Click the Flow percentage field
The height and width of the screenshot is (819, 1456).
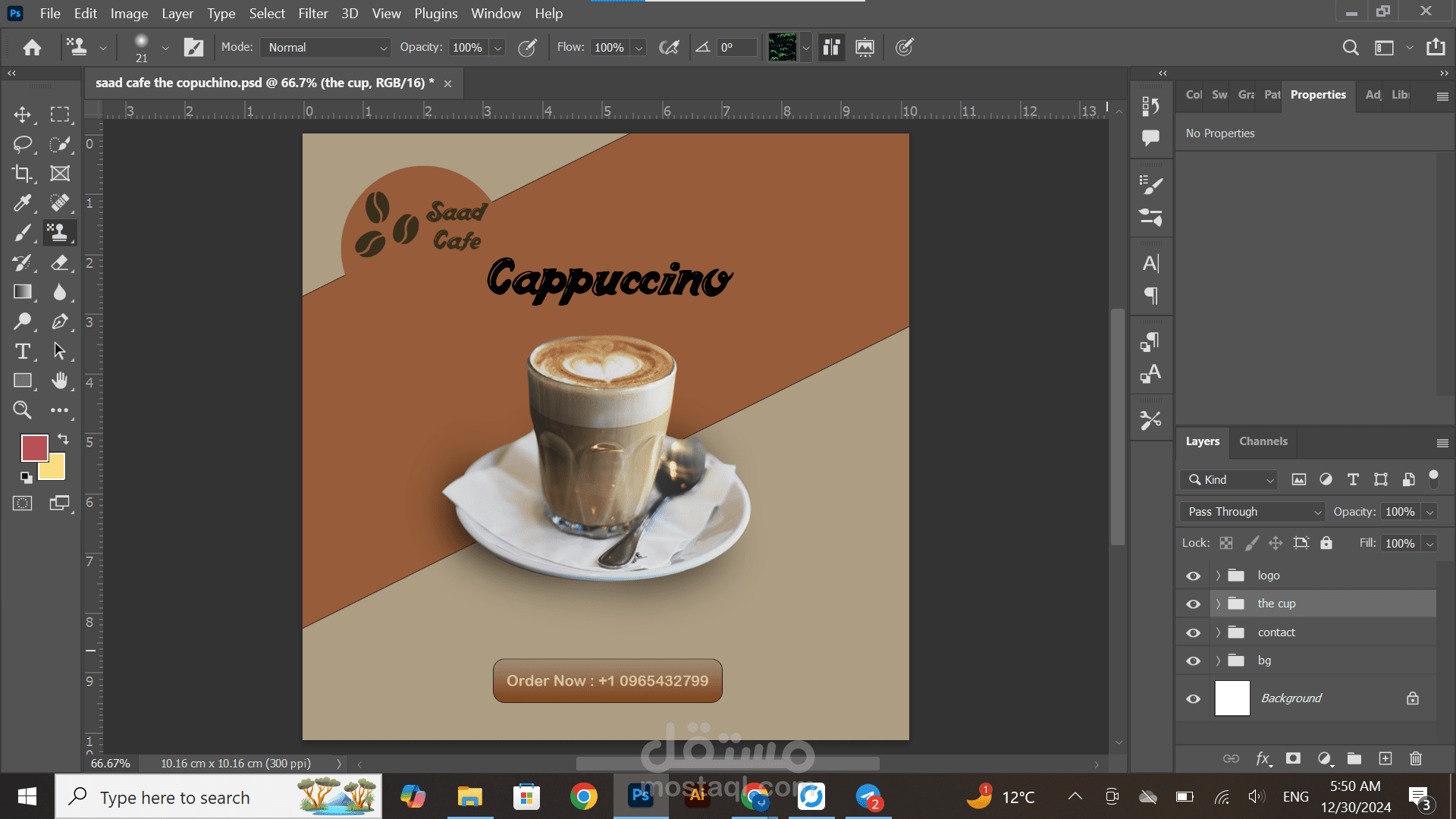pyautogui.click(x=609, y=47)
